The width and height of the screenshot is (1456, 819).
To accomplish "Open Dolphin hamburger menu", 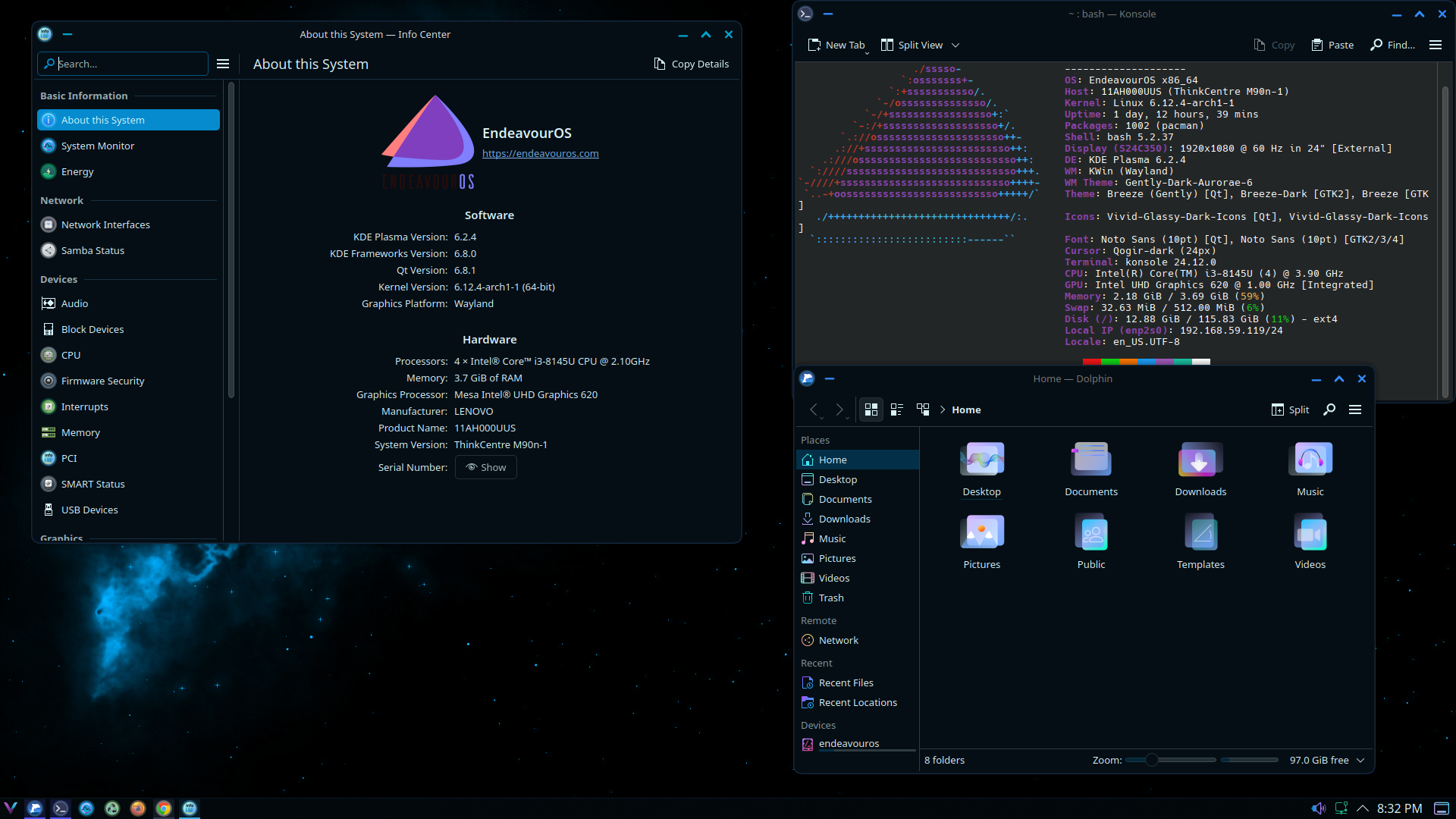I will tap(1355, 409).
